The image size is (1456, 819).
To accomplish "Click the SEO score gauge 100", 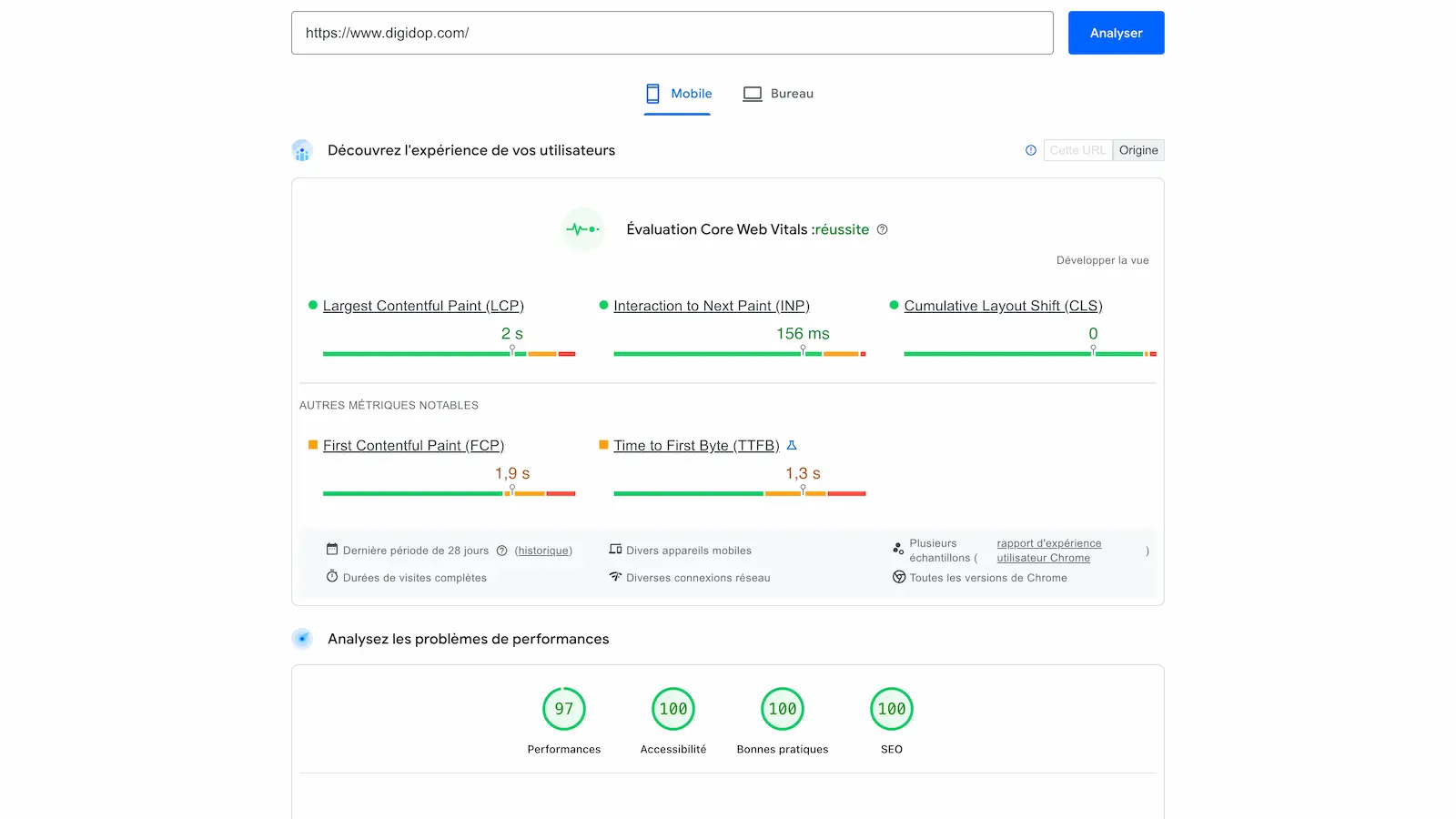I will point(892,709).
